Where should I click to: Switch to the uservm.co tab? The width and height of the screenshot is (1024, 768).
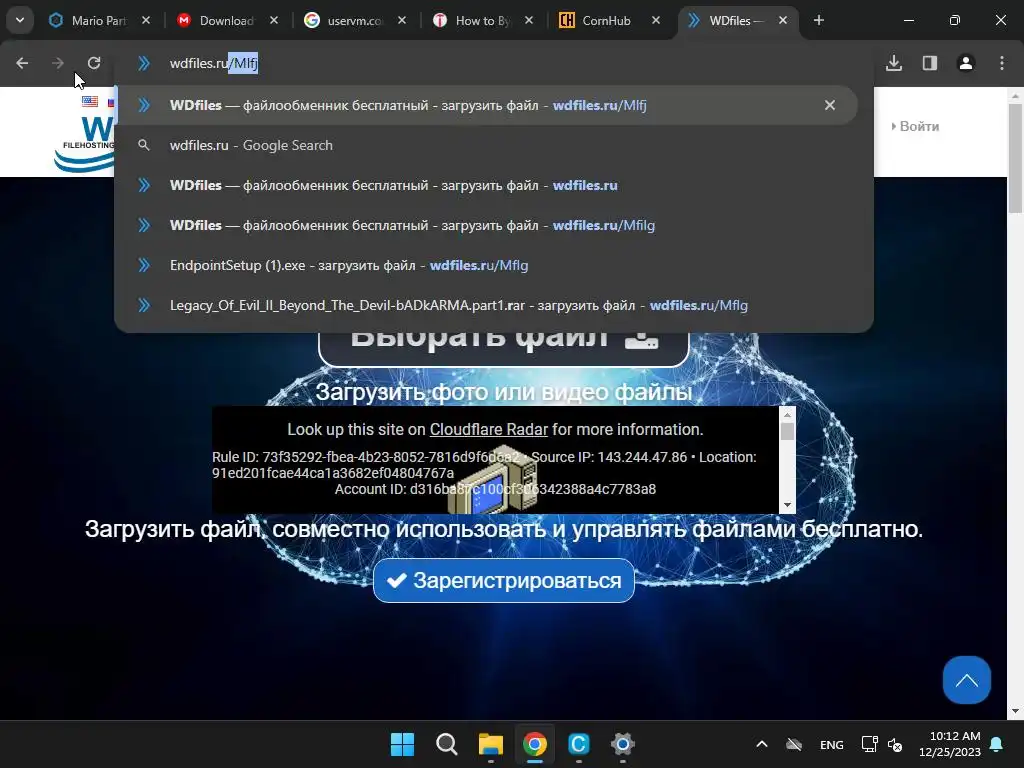coord(354,20)
